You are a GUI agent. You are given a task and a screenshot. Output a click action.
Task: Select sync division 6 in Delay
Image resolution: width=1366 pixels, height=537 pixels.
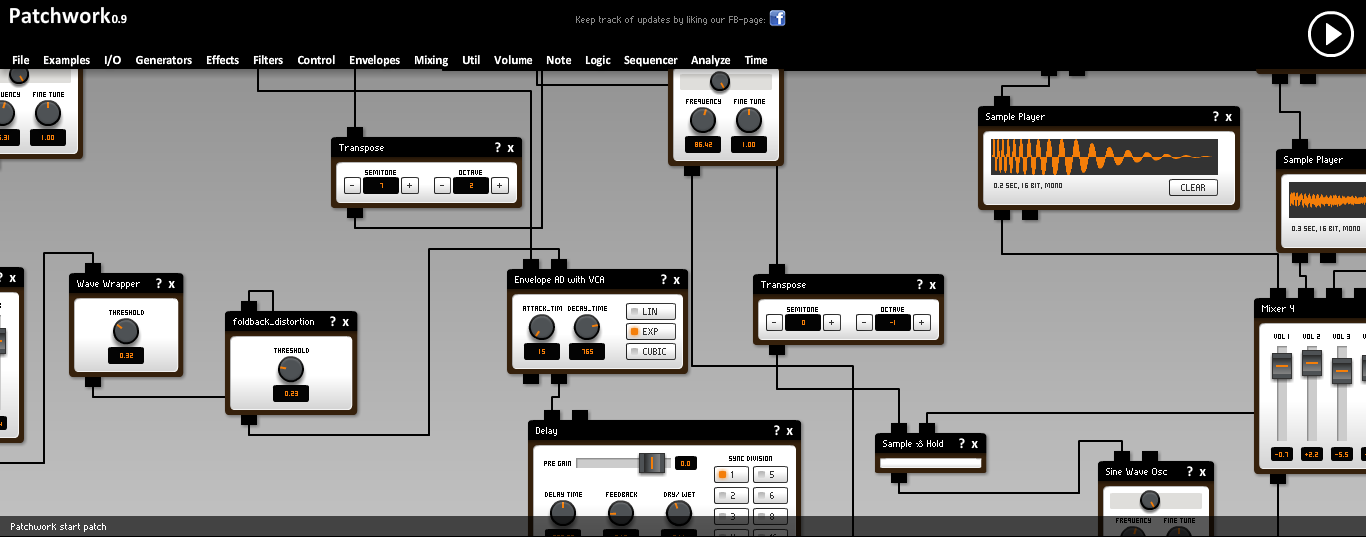[x=770, y=495]
